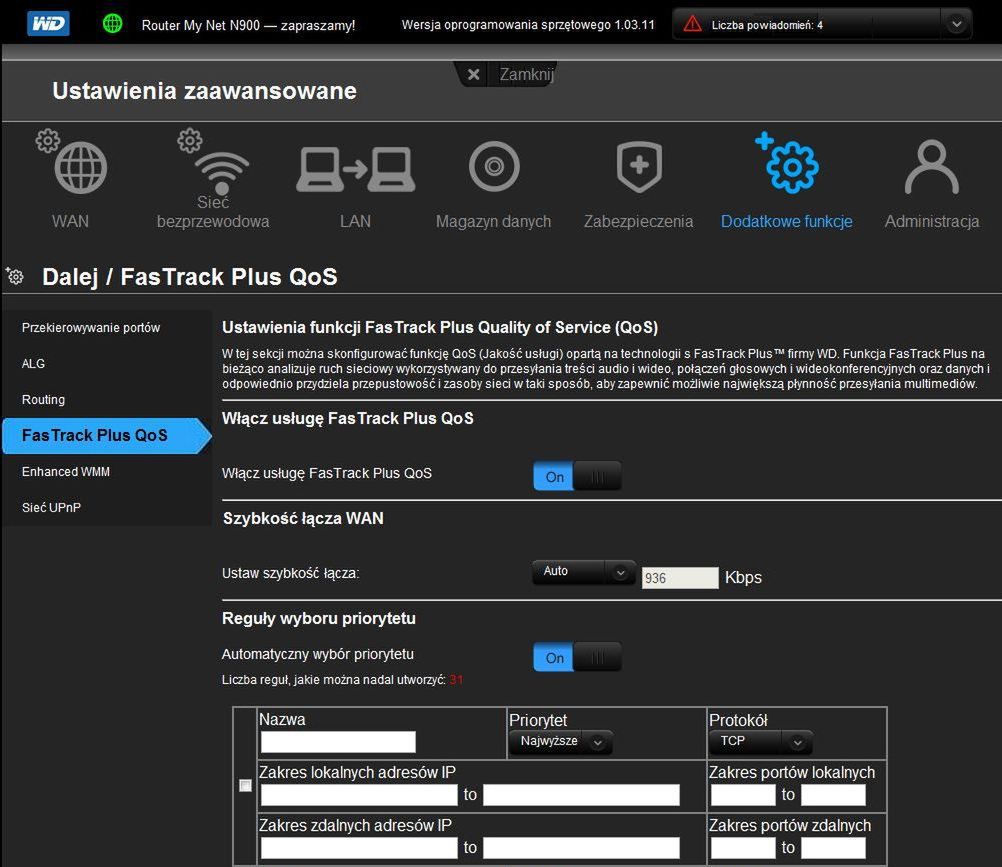Click the Dodatkowe funkcje tab label
This screenshot has height=867, width=1002.
[x=787, y=221]
